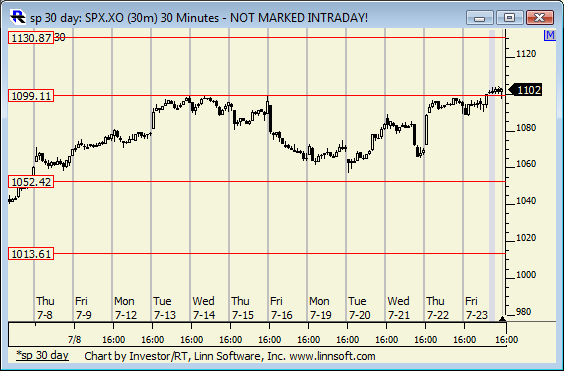The height and width of the screenshot is (371, 564).
Task: Select the 1013.61 reference line label
Action: pyautogui.click(x=31, y=254)
